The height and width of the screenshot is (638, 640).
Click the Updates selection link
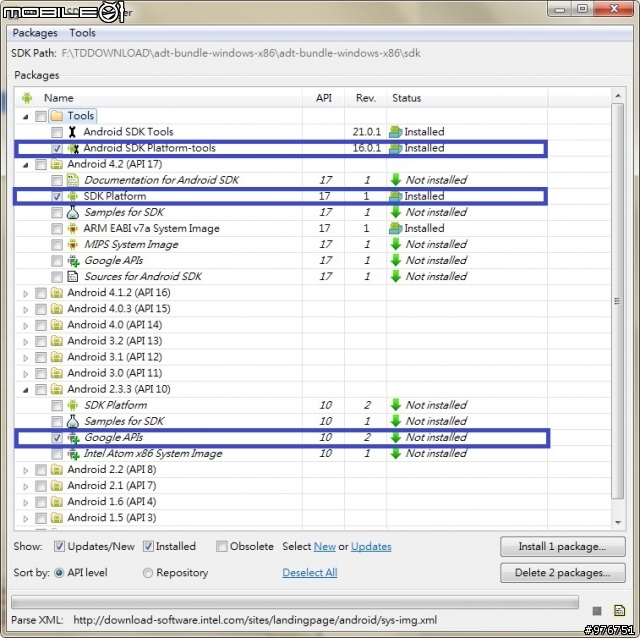(371, 547)
